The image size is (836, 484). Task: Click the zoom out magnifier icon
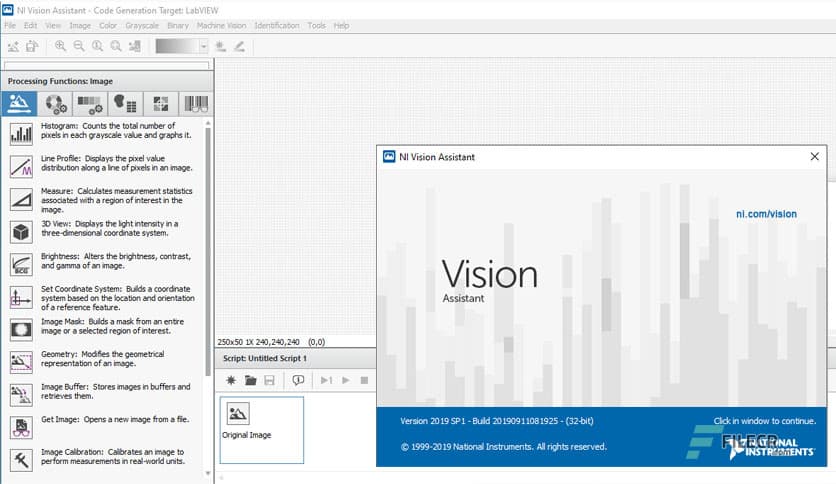[x=79, y=46]
